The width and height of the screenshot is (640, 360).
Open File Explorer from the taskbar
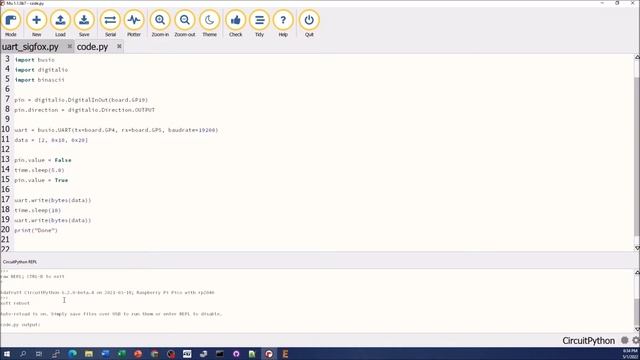pyautogui.click(x=89, y=354)
